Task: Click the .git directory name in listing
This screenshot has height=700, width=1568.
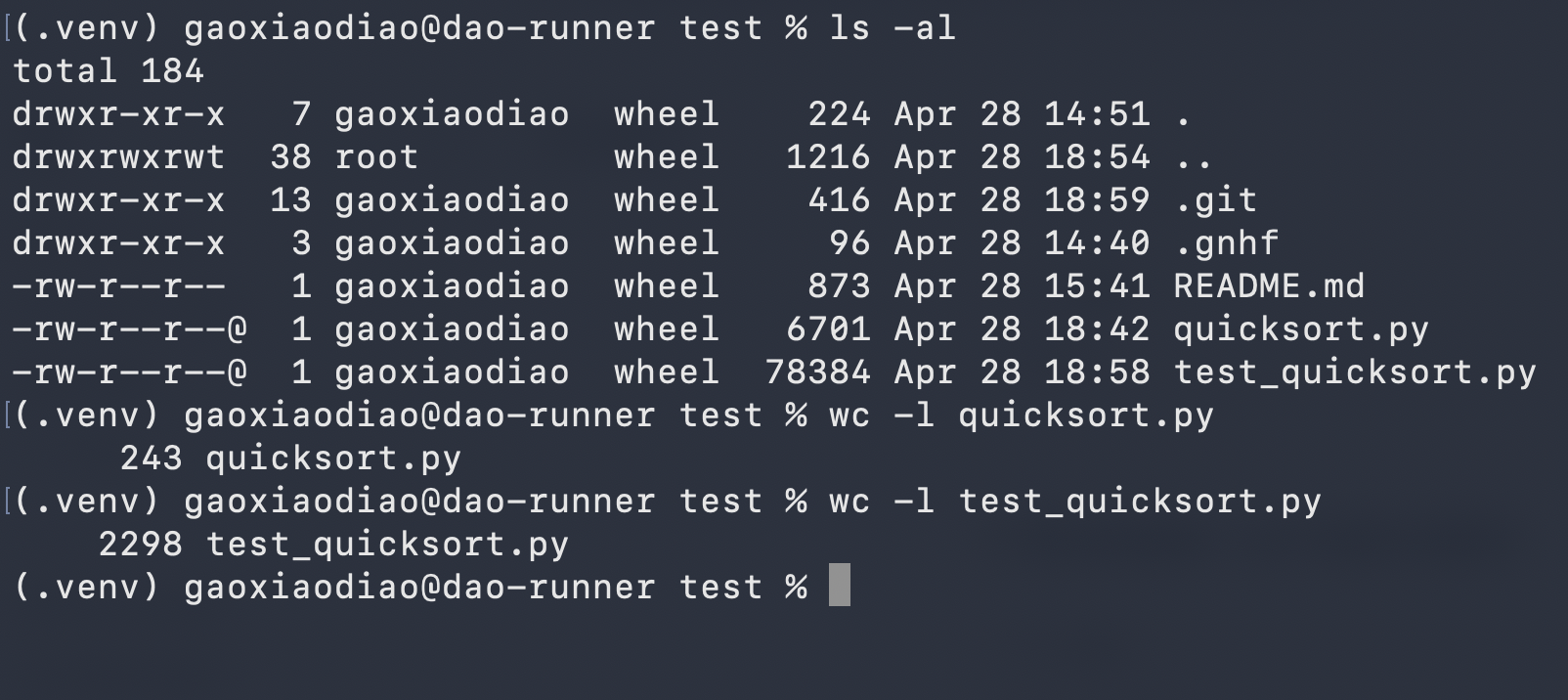Action: (1215, 200)
